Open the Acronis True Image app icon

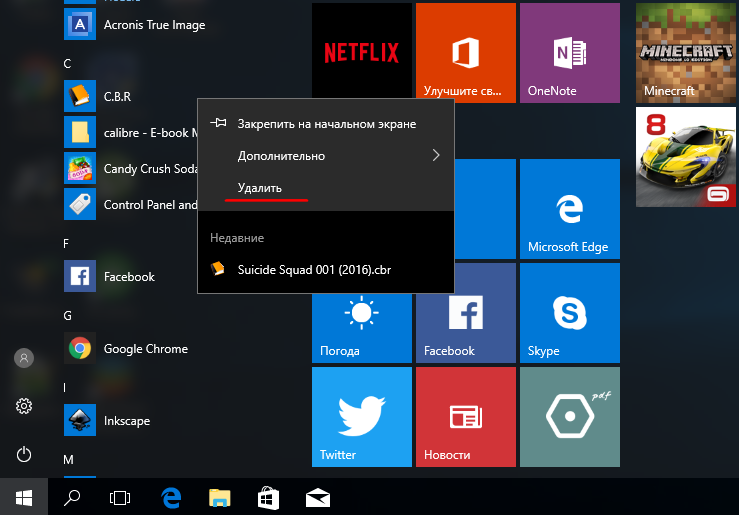80,24
